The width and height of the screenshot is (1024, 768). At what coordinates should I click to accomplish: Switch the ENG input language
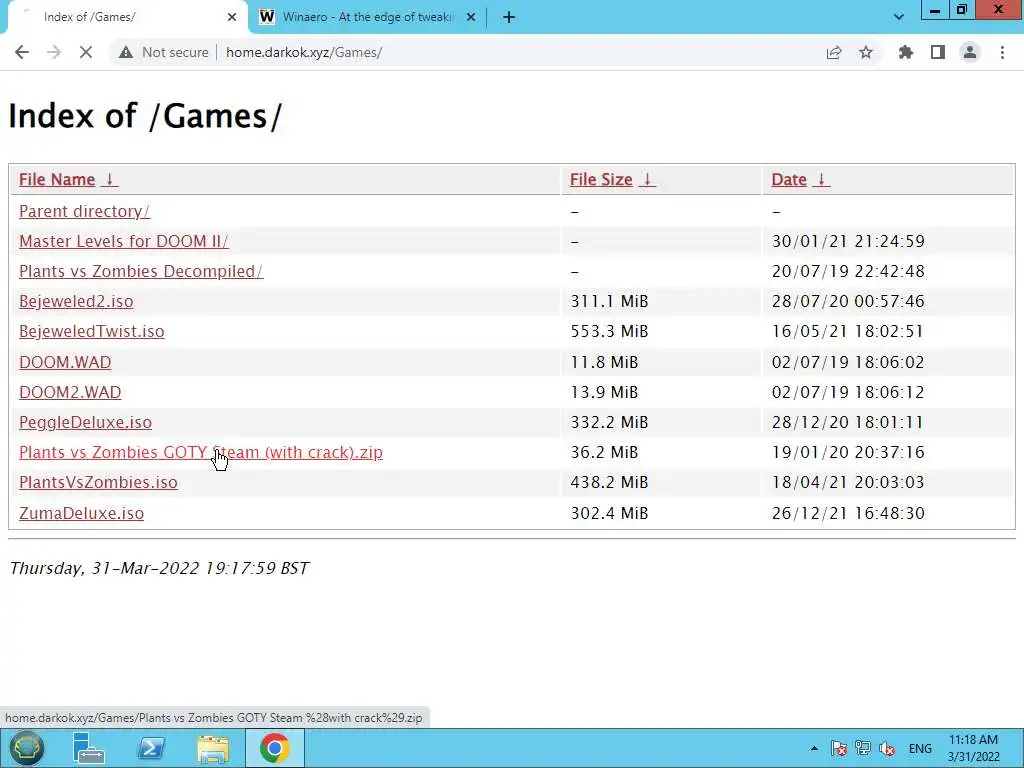tap(920, 748)
